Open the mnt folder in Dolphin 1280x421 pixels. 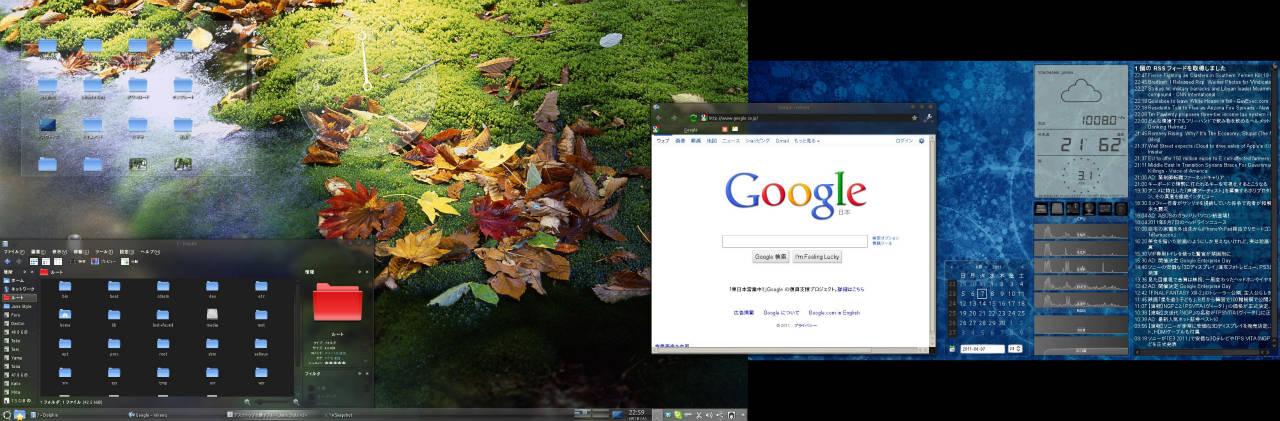click(261, 318)
